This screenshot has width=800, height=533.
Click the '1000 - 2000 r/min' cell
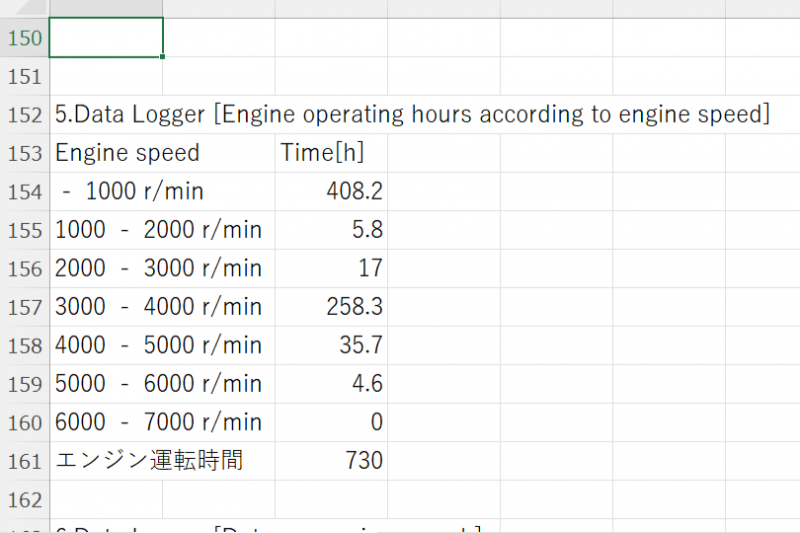coord(158,230)
